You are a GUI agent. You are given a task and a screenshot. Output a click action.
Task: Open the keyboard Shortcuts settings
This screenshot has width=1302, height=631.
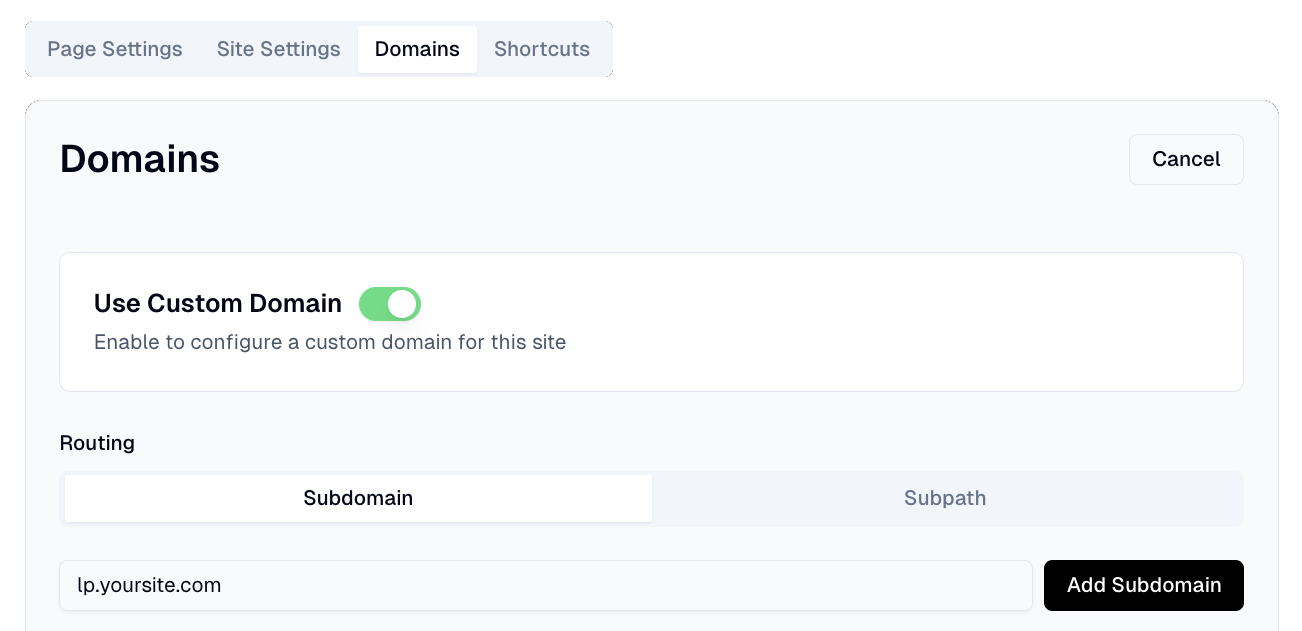click(541, 48)
